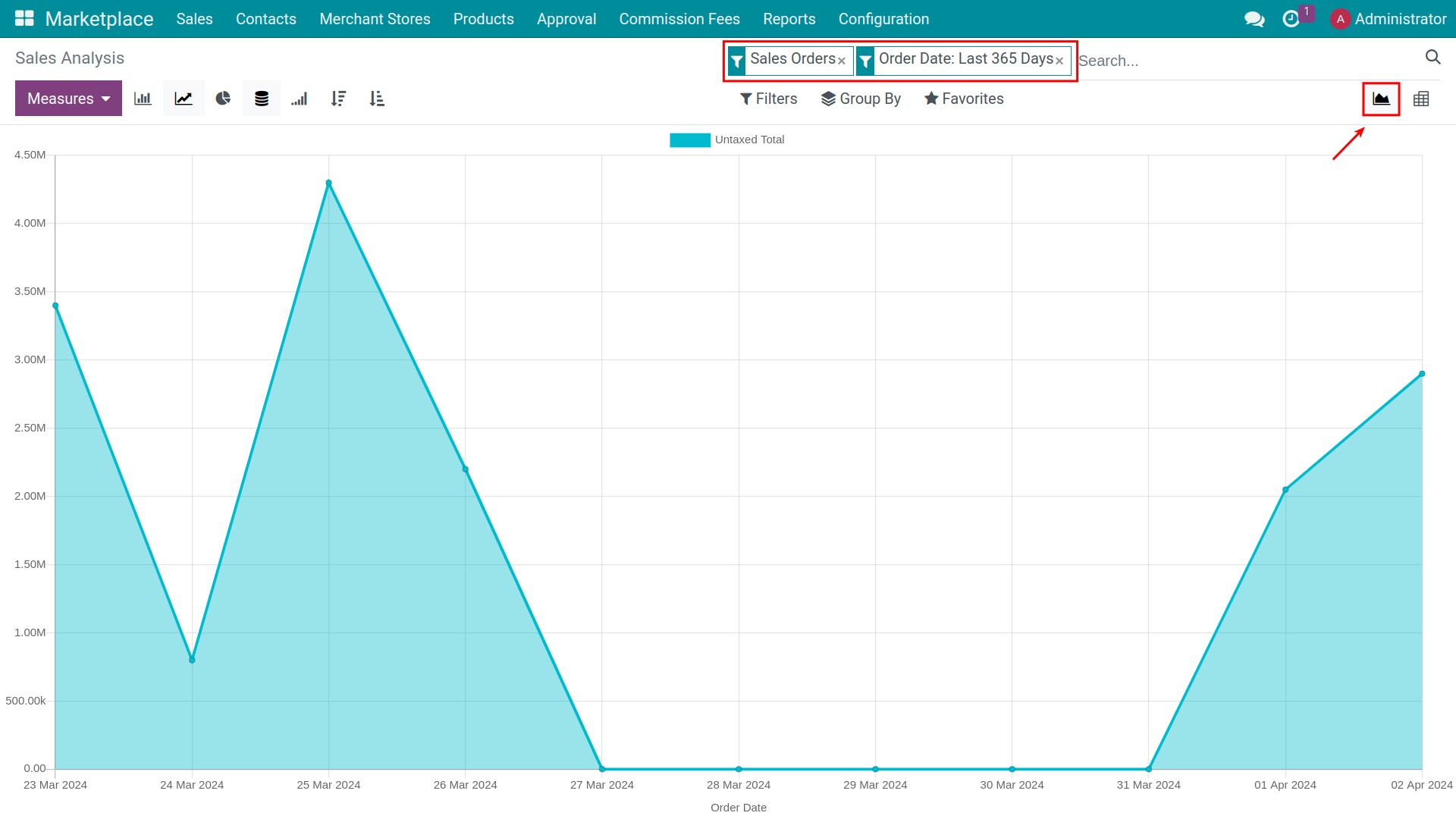Viewport: 1456px width, 819px height.
Task: Click the 28 Mar 2024 axis label
Action: coord(739,785)
